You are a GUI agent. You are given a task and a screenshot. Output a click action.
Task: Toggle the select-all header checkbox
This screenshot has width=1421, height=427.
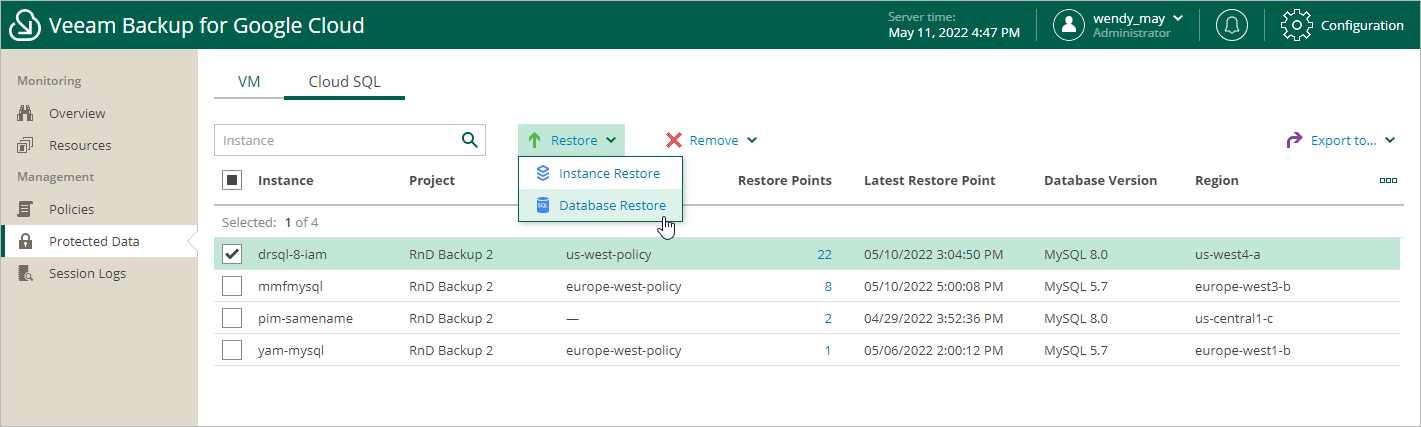(x=231, y=181)
